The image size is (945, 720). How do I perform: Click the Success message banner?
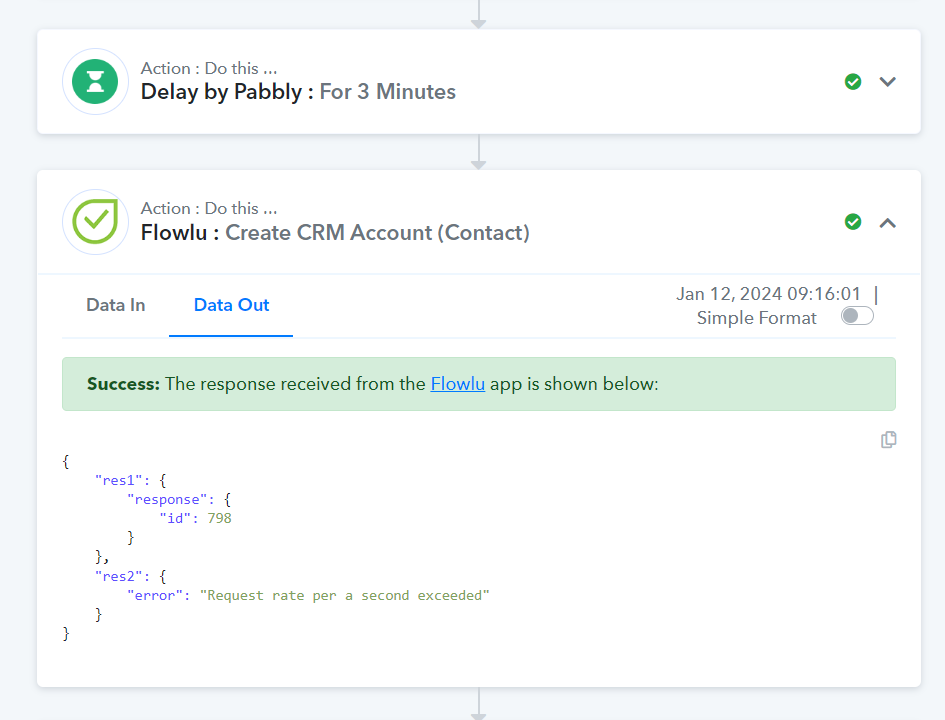point(479,384)
